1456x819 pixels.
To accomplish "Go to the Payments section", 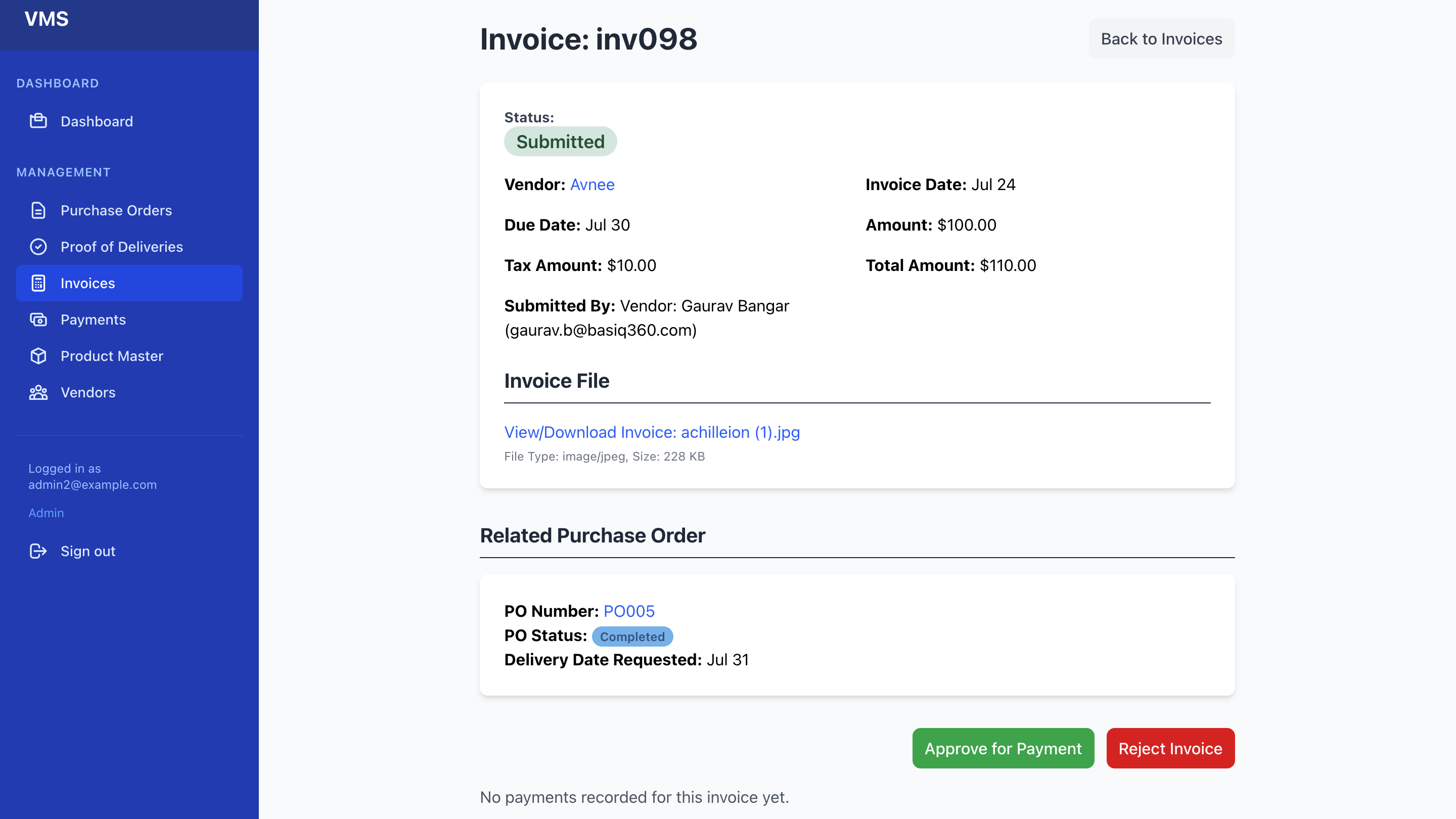I will pos(93,320).
